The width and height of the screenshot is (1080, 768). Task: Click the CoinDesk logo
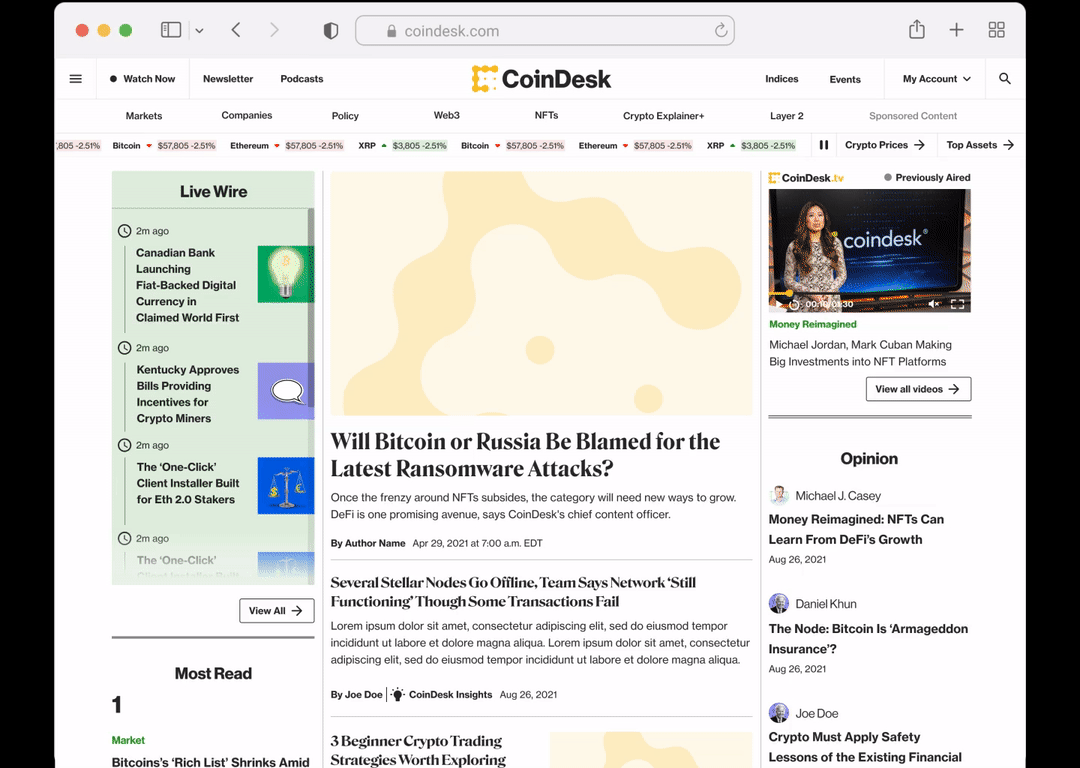coord(541,79)
